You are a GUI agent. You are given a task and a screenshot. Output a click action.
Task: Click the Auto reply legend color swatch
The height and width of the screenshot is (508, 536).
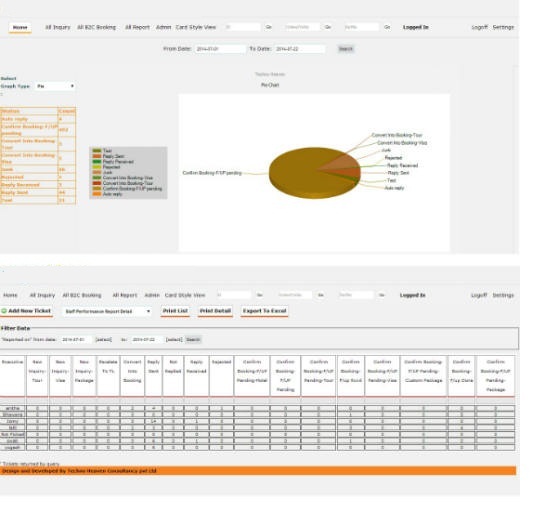tap(97, 194)
